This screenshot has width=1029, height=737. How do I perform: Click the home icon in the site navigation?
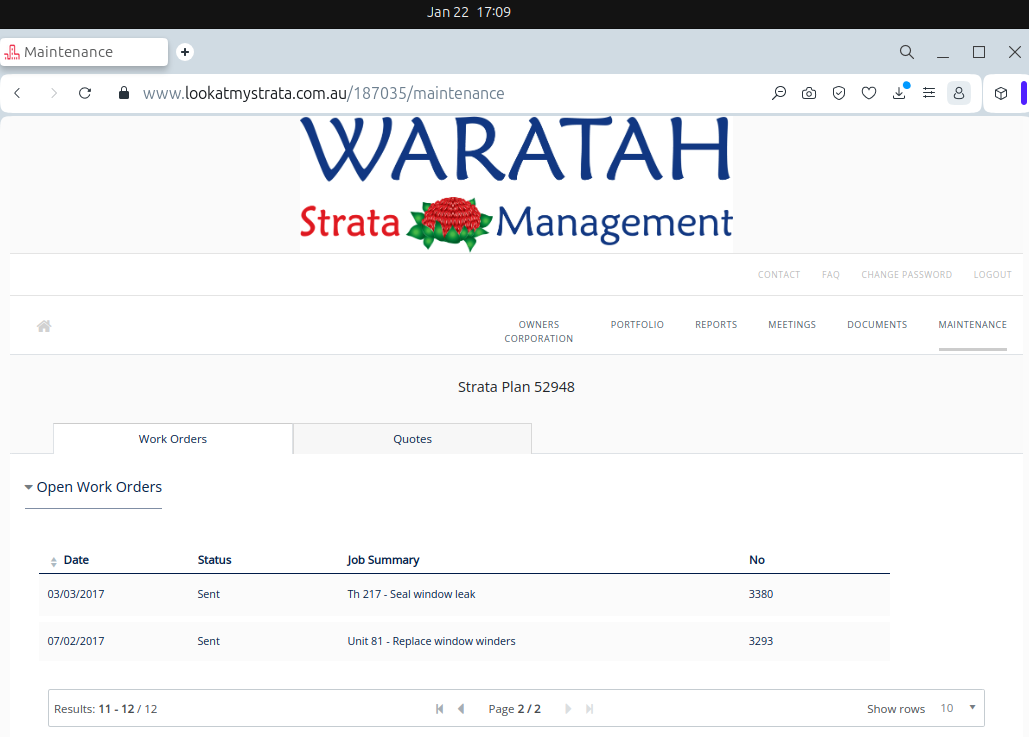44,326
